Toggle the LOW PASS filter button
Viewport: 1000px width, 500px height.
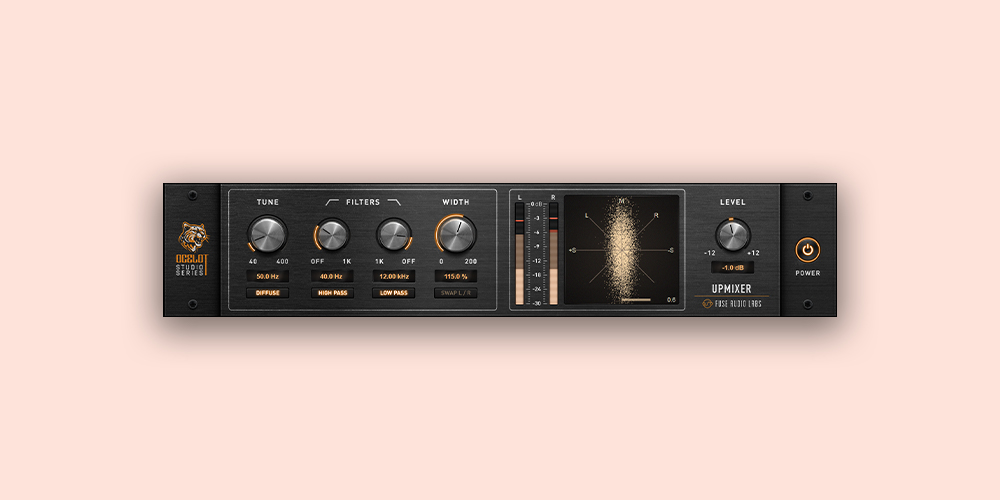pos(393,293)
